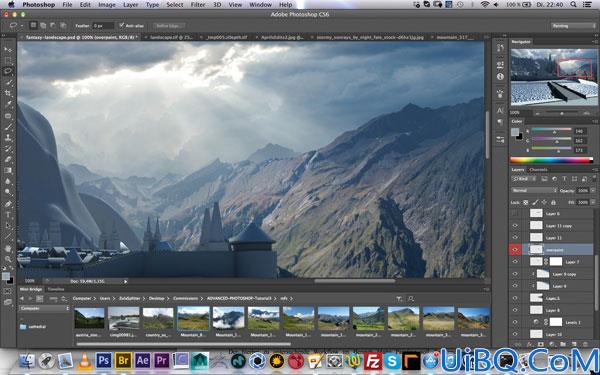Select the Clone Stamp tool
The image size is (600, 375).
[x=8, y=138]
